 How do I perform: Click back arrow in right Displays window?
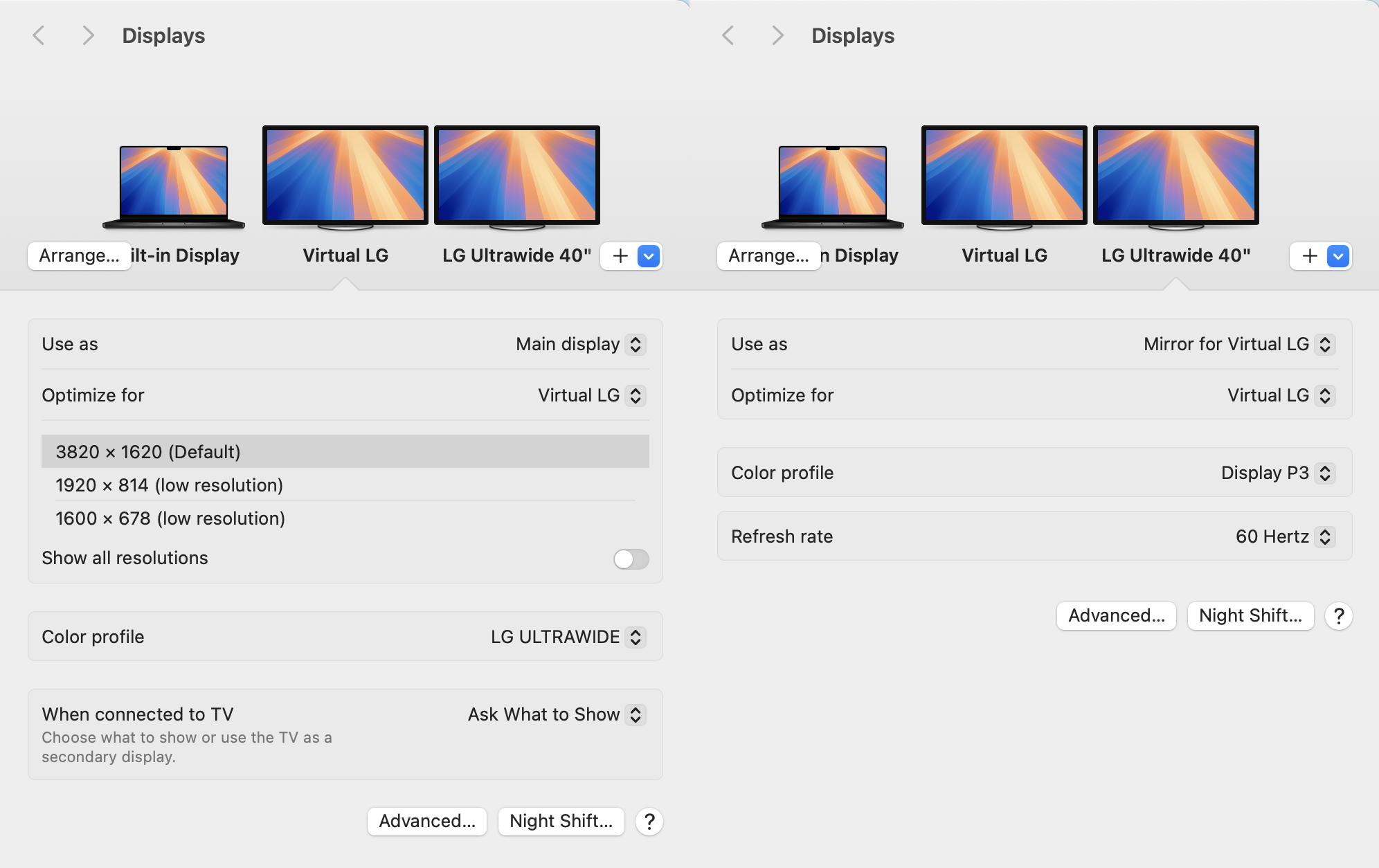pyautogui.click(x=728, y=35)
